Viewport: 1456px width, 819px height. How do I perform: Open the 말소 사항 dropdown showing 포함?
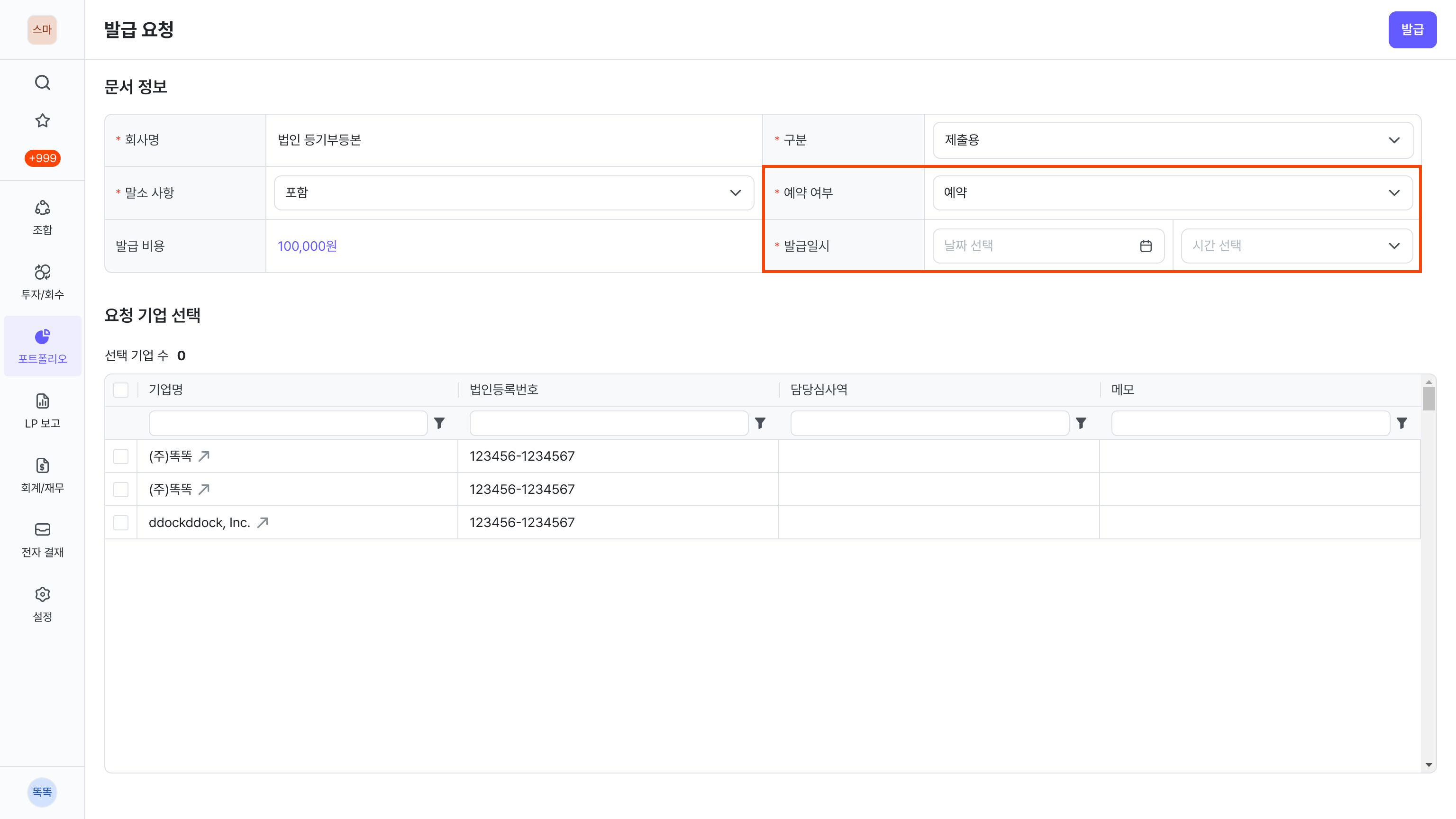514,193
